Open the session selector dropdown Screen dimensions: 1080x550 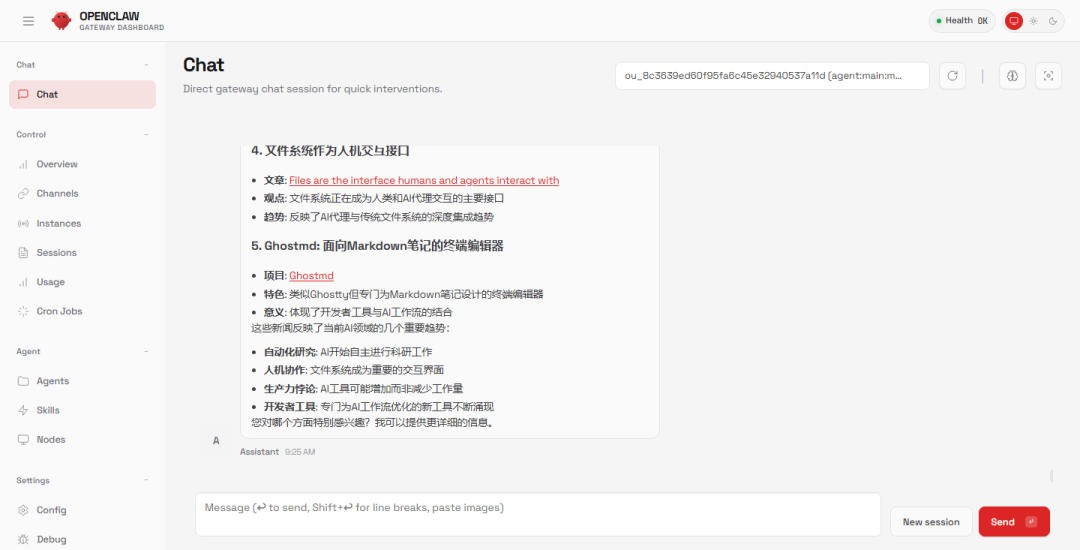[772, 76]
